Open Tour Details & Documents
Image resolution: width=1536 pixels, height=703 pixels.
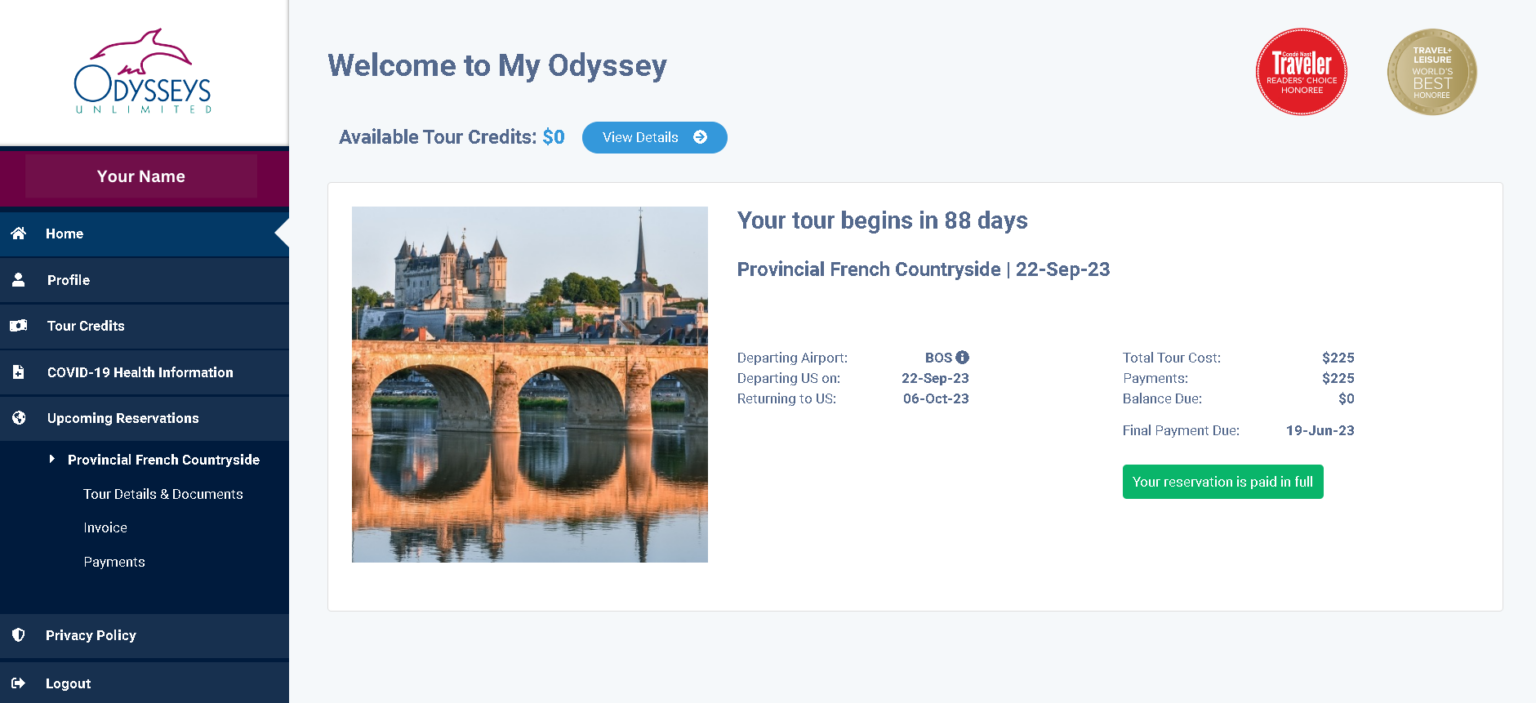[x=163, y=494]
